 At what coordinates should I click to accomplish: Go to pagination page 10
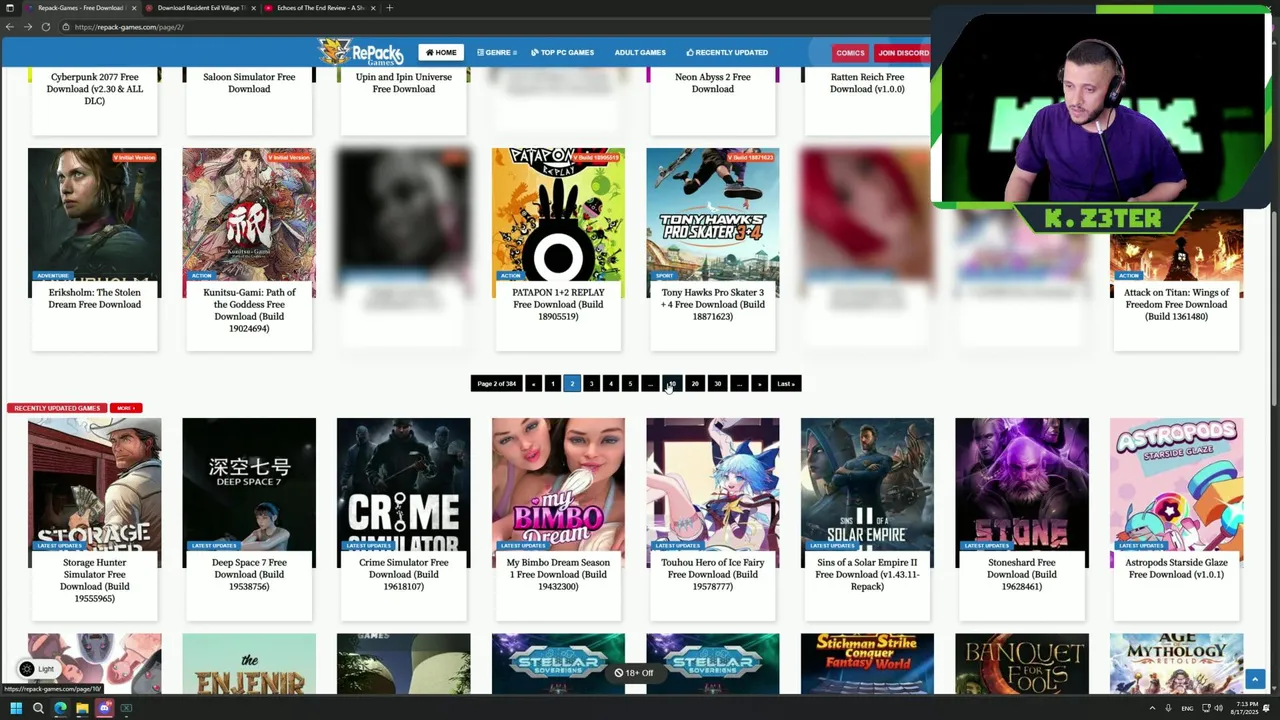click(x=672, y=383)
